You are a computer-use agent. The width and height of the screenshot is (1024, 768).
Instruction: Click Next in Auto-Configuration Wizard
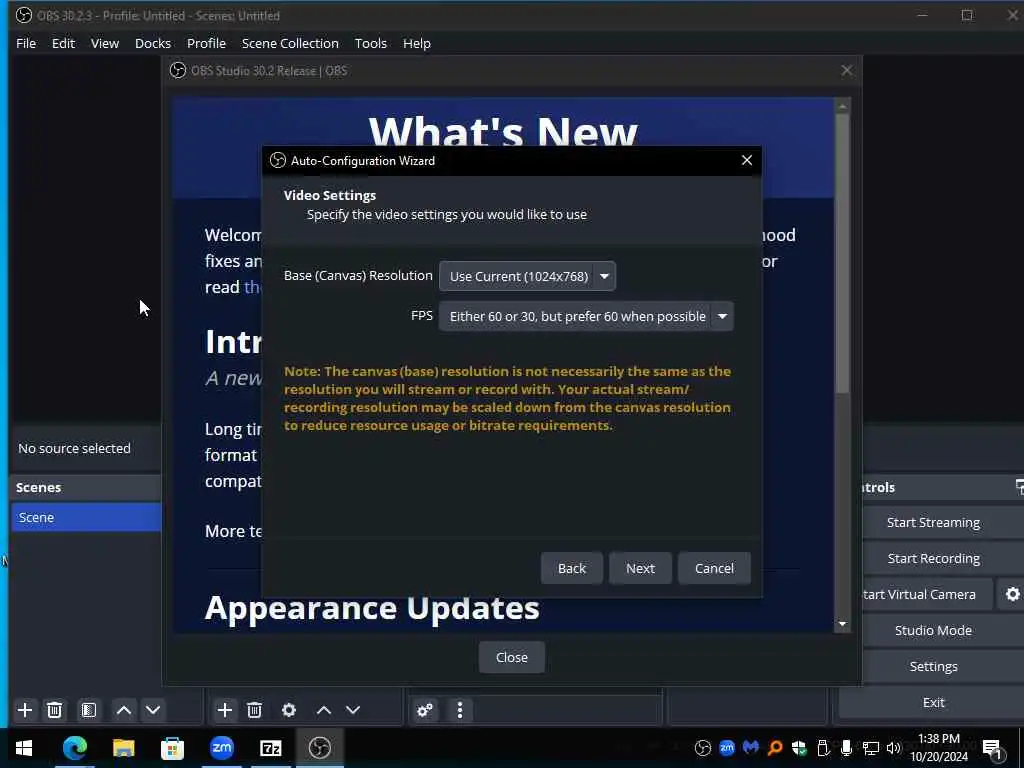640,568
